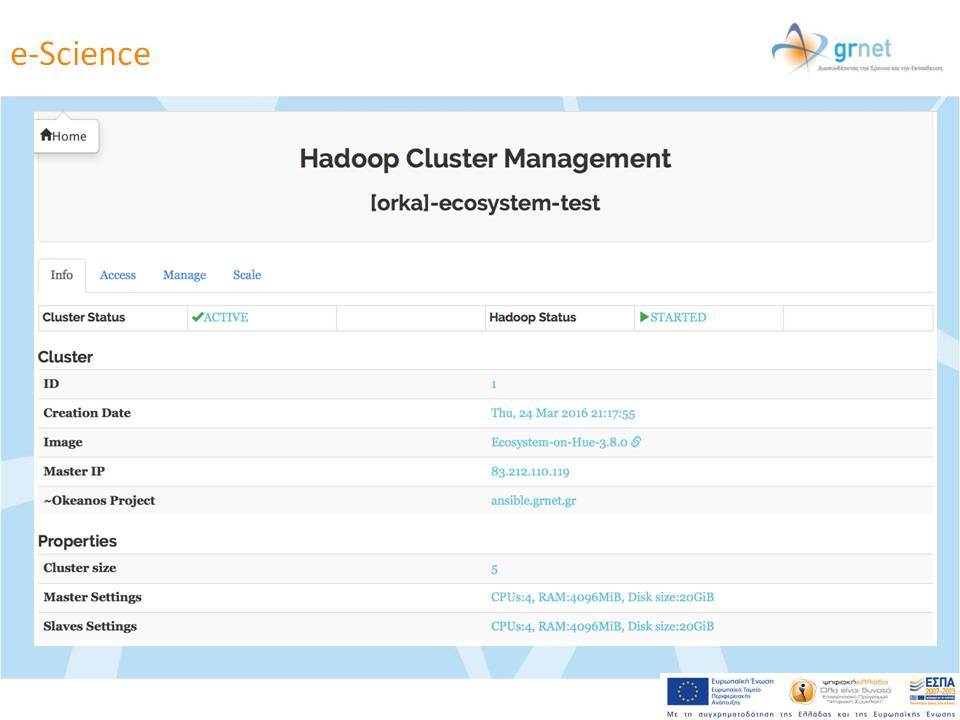The image size is (960, 720).
Task: Click the e-Science title
Action: tap(80, 54)
